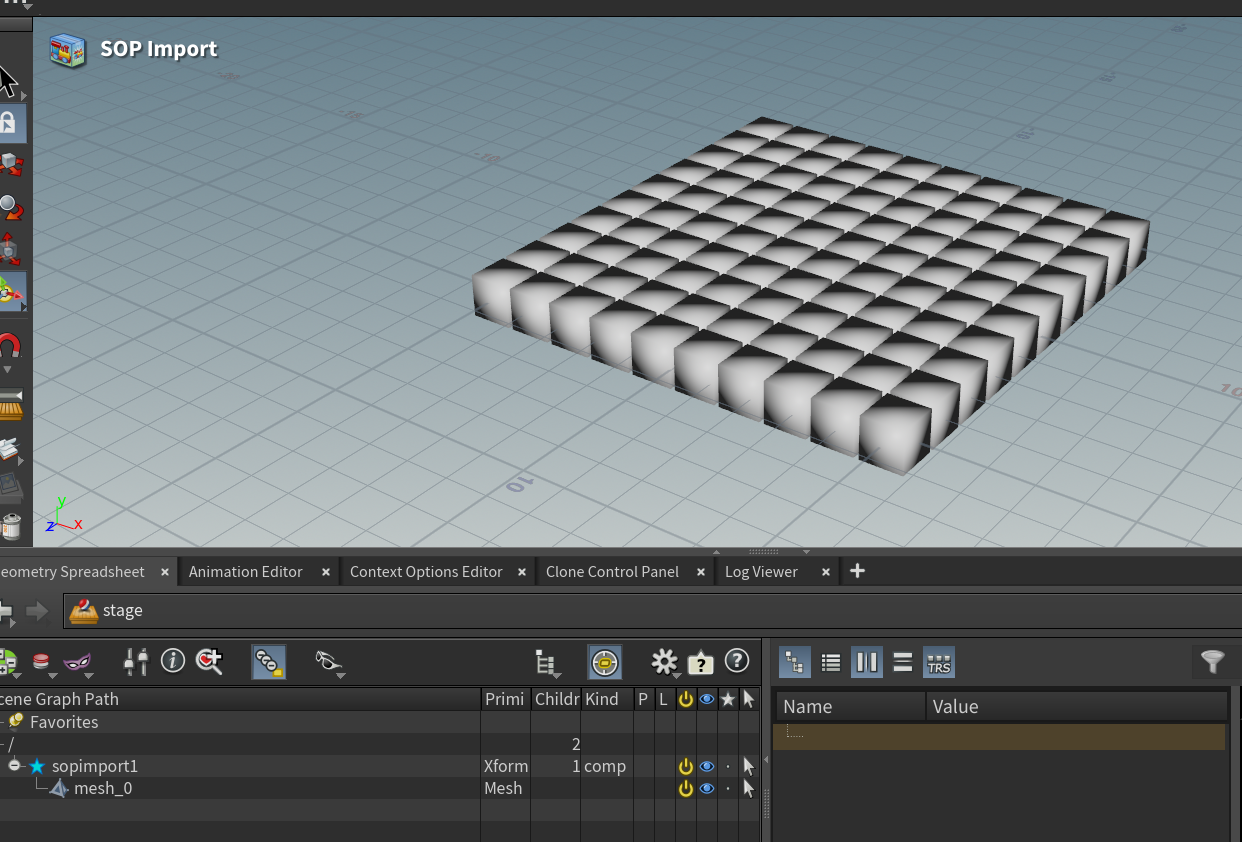Add a new pane tab with the plus button
This screenshot has height=842, width=1242.
point(857,570)
